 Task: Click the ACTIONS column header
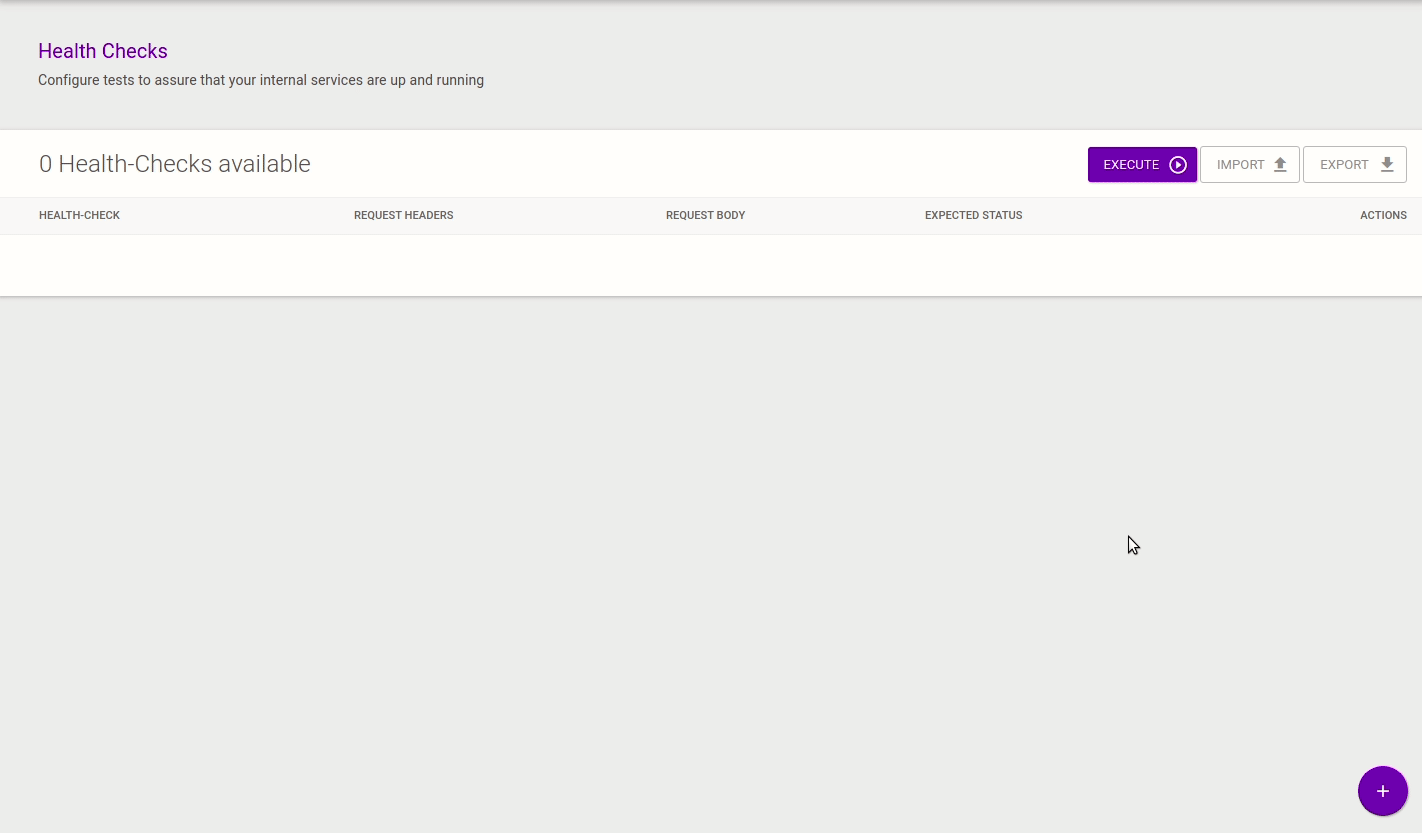tap(1382, 215)
